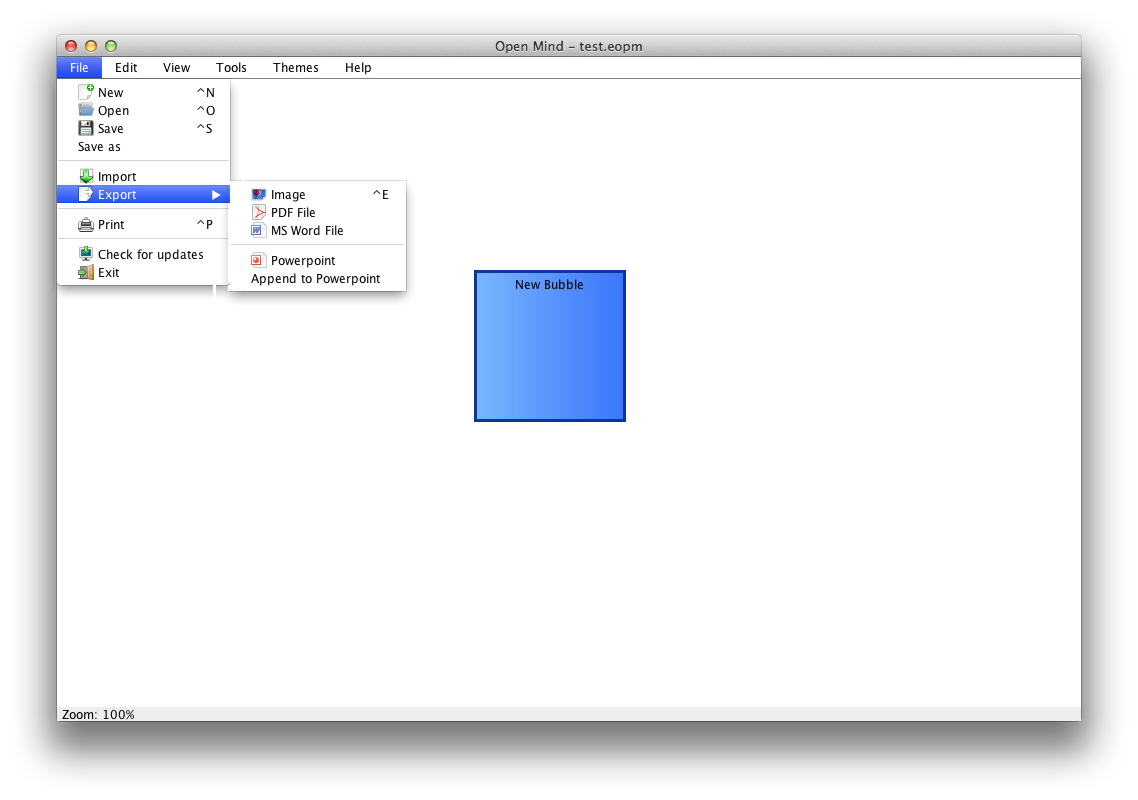Click the Save floppy disk icon
Image resolution: width=1138 pixels, height=800 pixels.
point(86,128)
